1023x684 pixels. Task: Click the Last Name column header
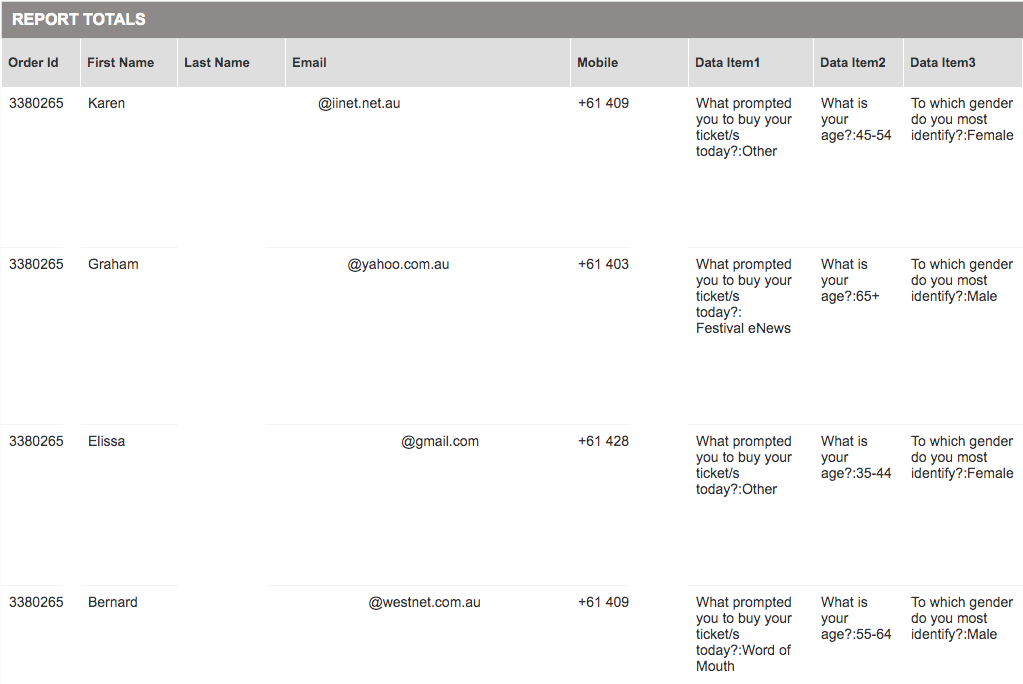(231, 63)
